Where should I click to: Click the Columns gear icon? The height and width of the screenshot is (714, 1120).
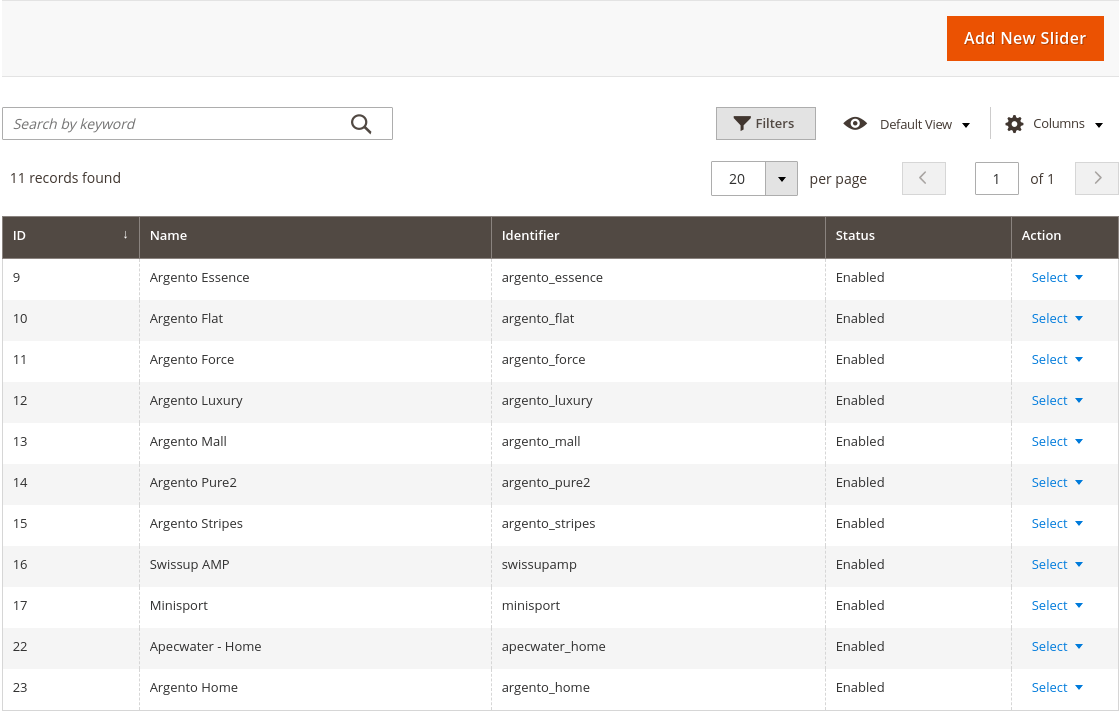[x=1014, y=124]
